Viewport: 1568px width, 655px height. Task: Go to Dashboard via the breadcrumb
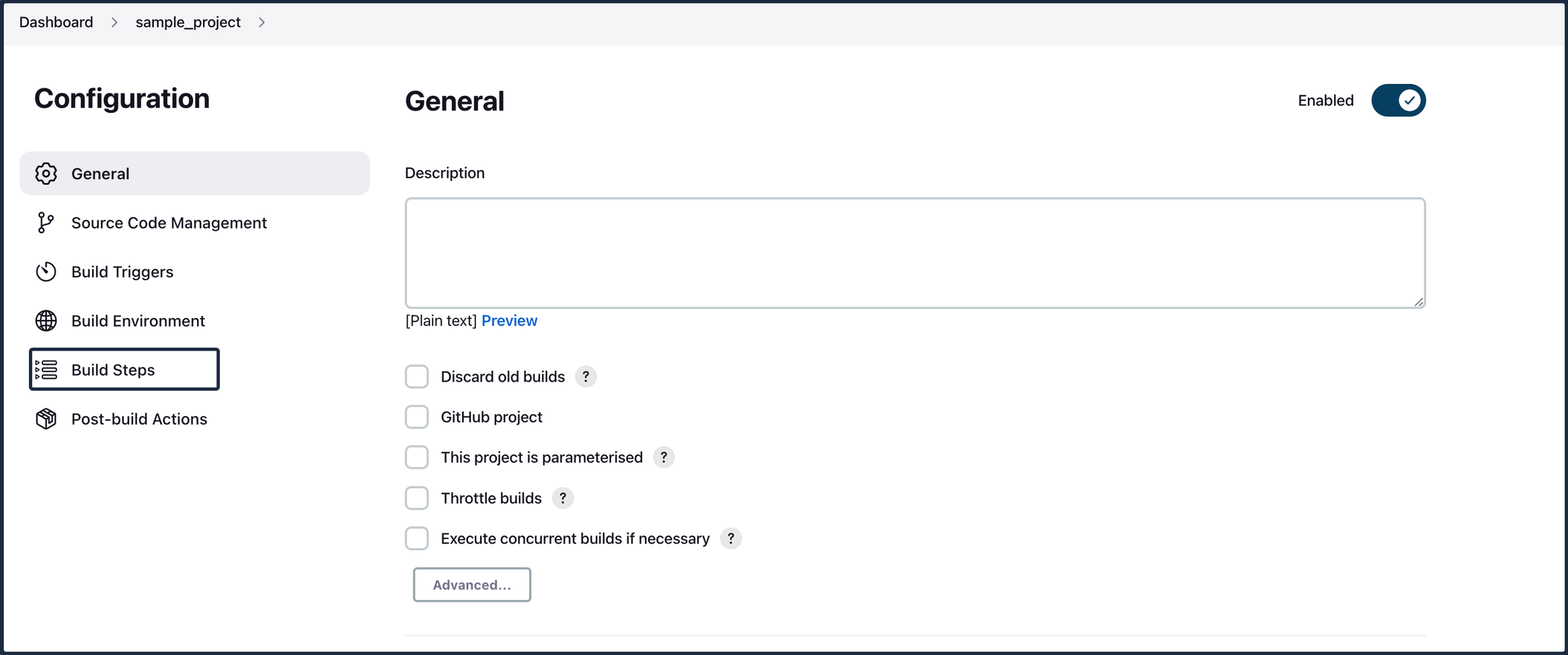56,22
